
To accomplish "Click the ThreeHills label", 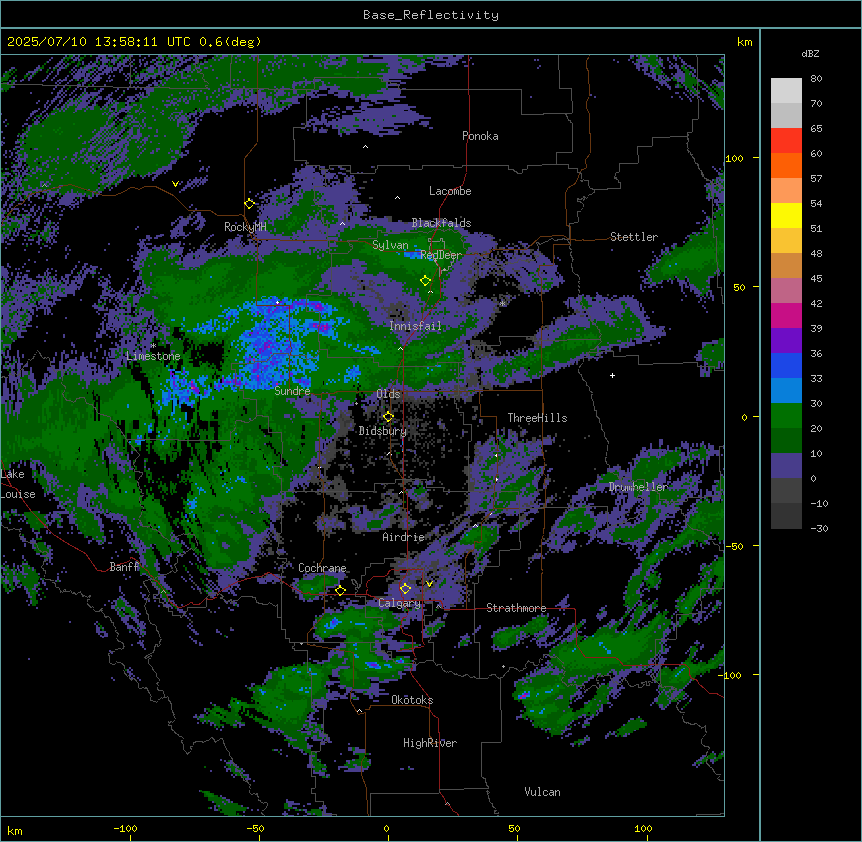I will 537,418.
